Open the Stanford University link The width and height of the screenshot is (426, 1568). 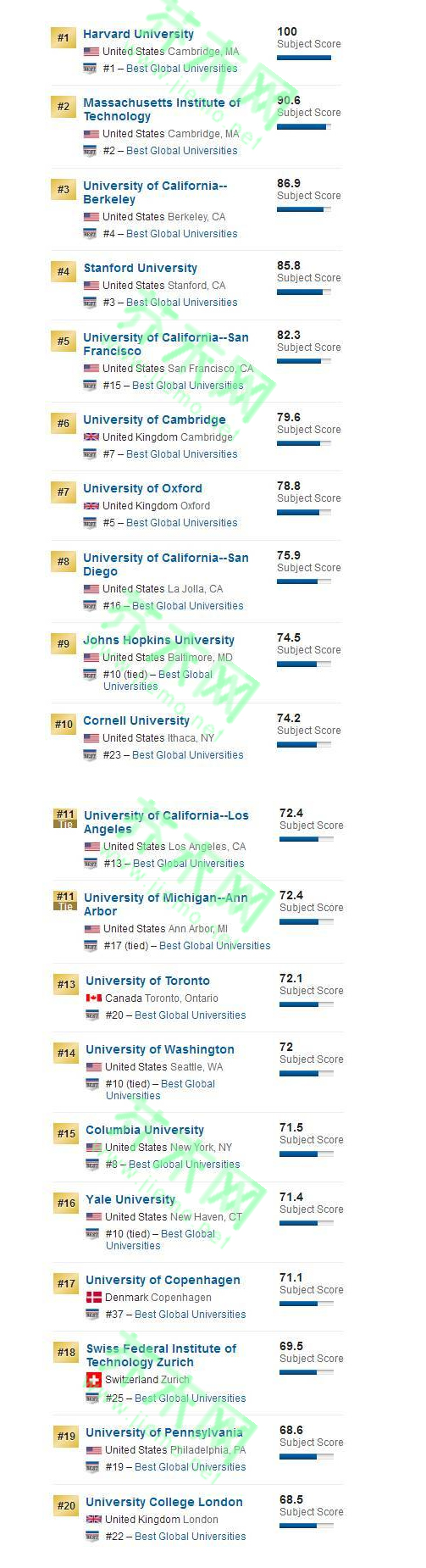coord(140,268)
